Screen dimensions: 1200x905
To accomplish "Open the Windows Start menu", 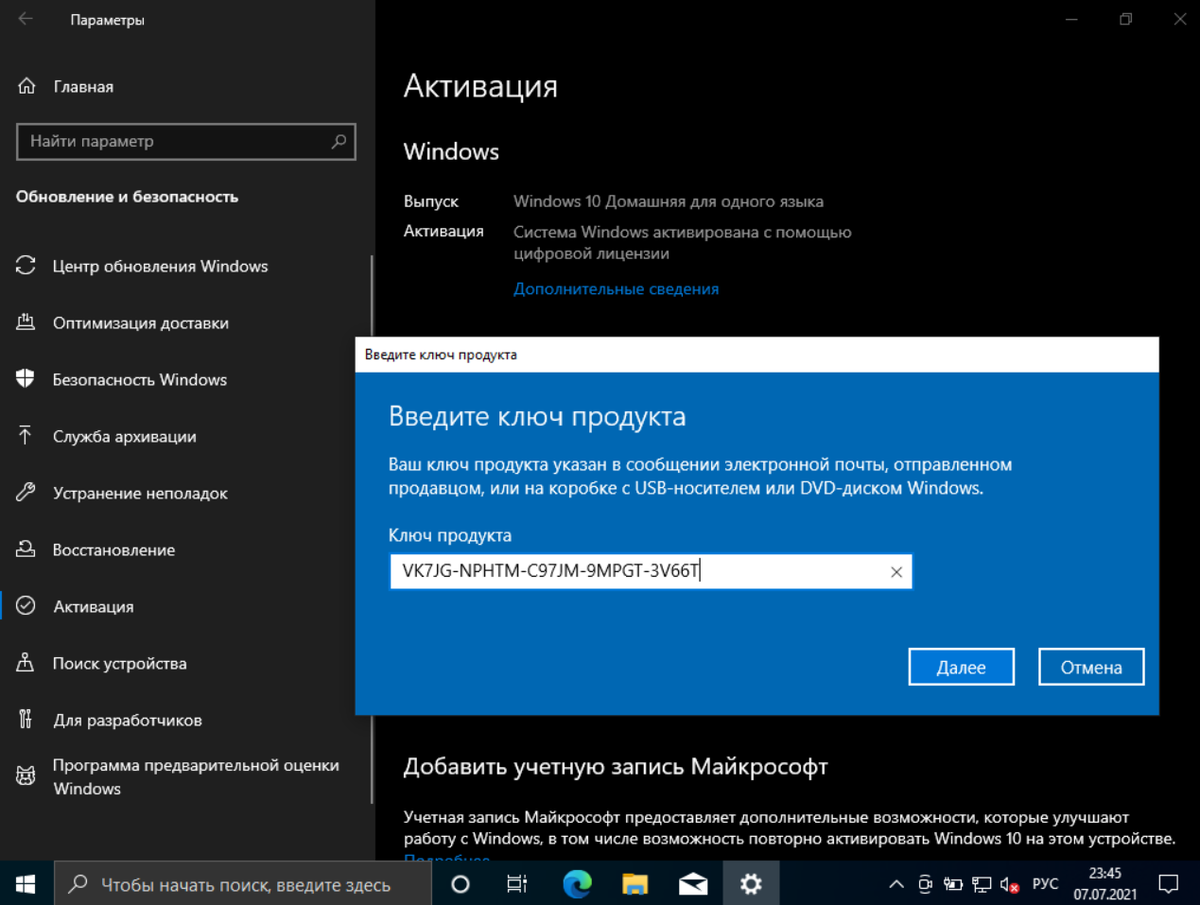I will coord(25,884).
